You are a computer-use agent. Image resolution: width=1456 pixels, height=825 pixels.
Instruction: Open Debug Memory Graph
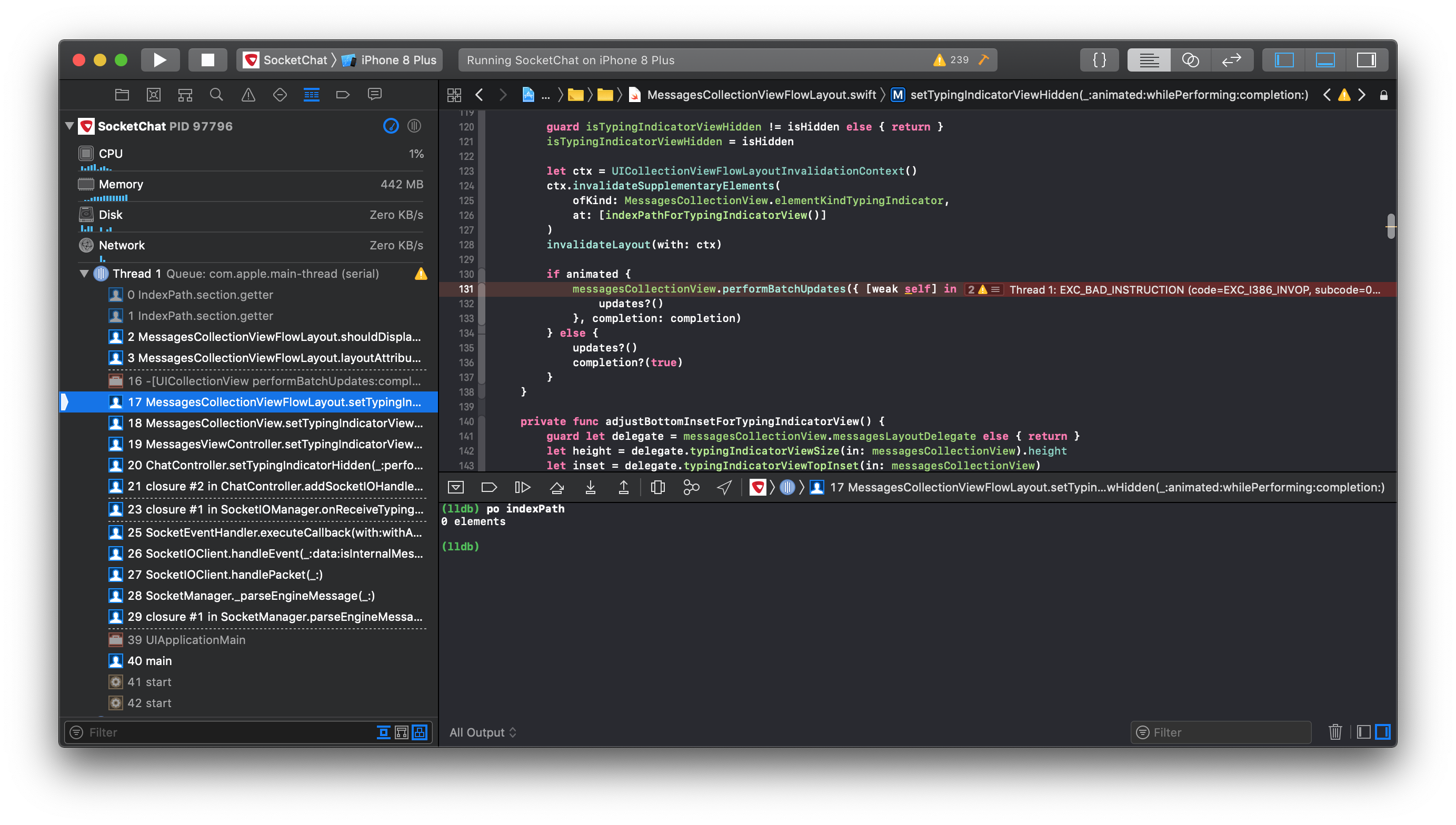[x=691, y=487]
